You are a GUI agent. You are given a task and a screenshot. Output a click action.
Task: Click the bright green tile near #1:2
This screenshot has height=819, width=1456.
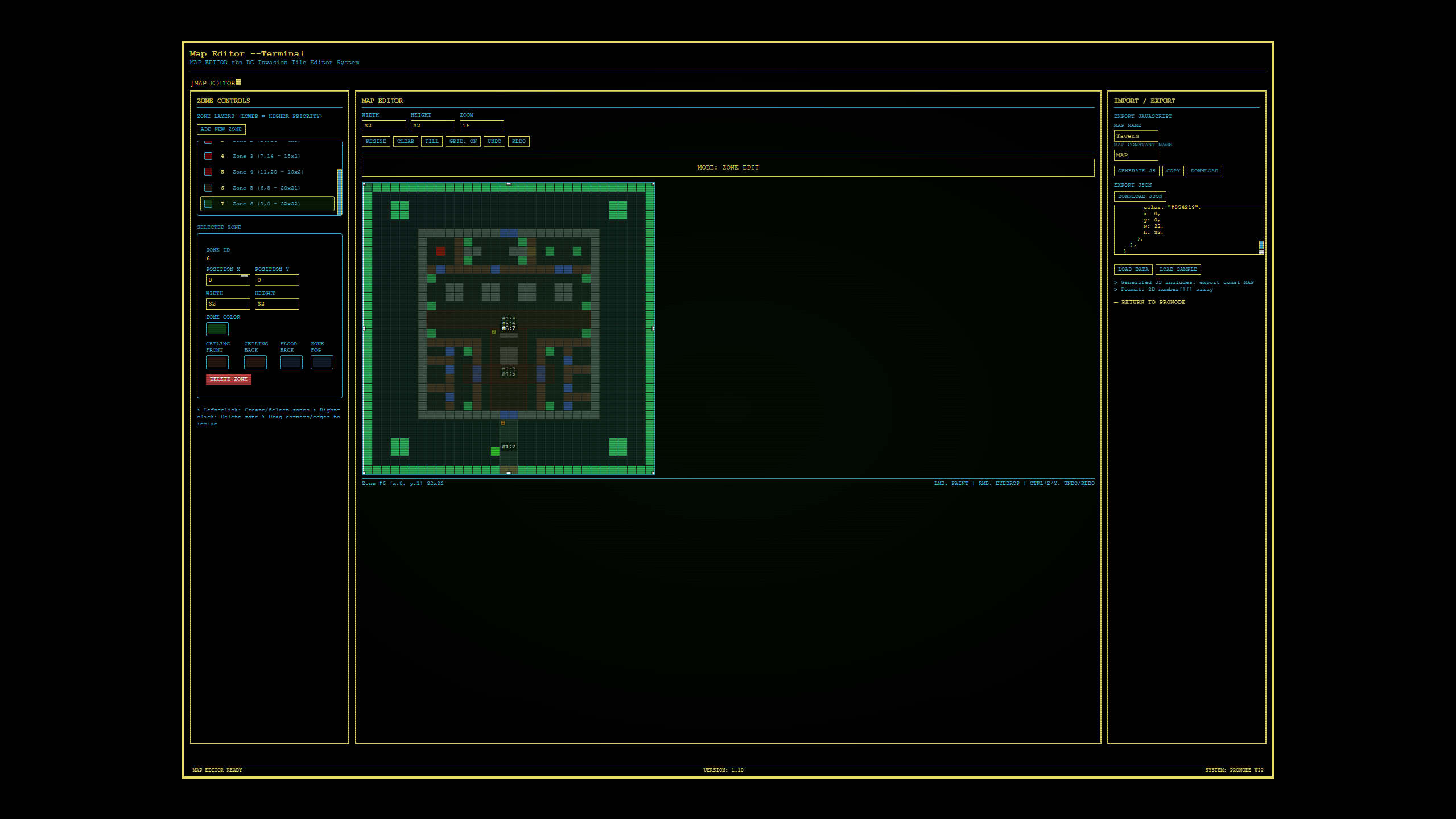click(495, 451)
